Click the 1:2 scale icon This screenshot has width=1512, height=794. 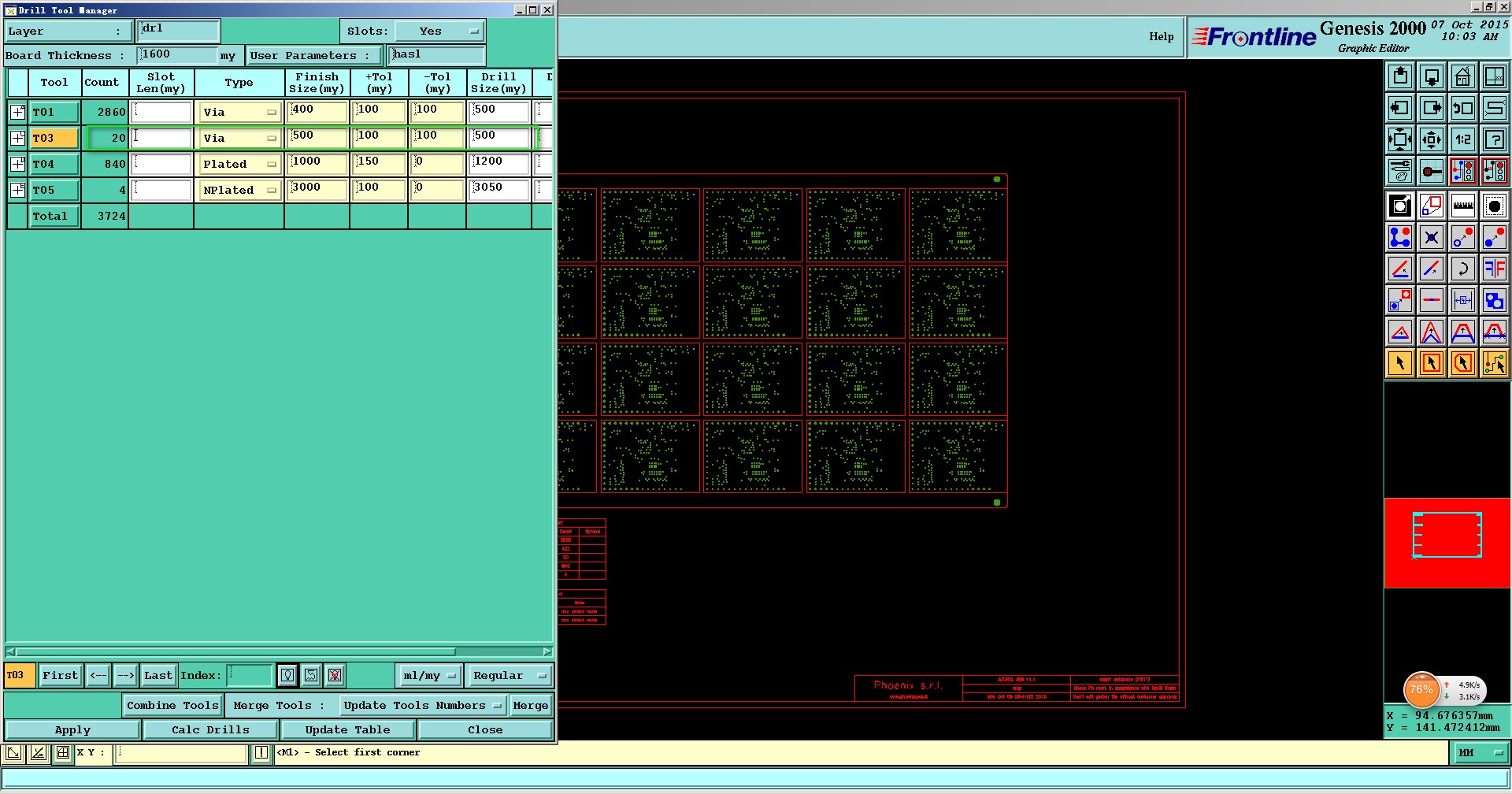click(x=1463, y=140)
